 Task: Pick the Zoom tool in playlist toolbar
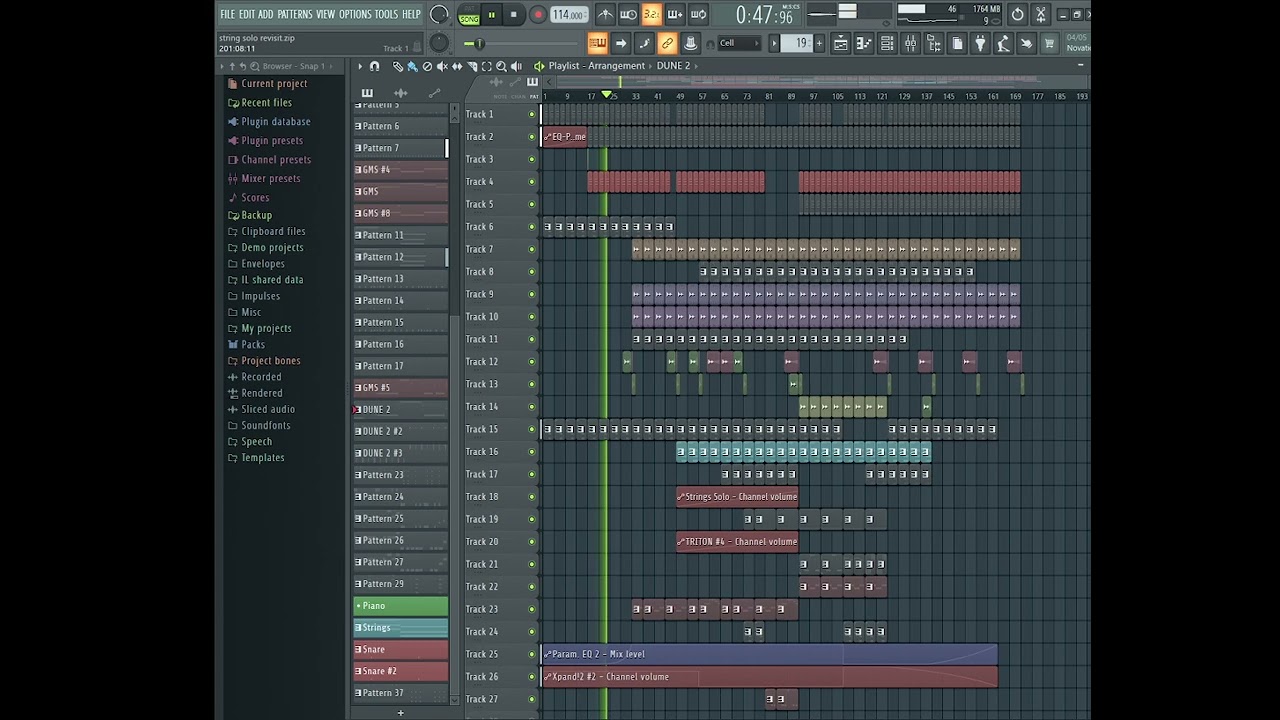coord(501,66)
